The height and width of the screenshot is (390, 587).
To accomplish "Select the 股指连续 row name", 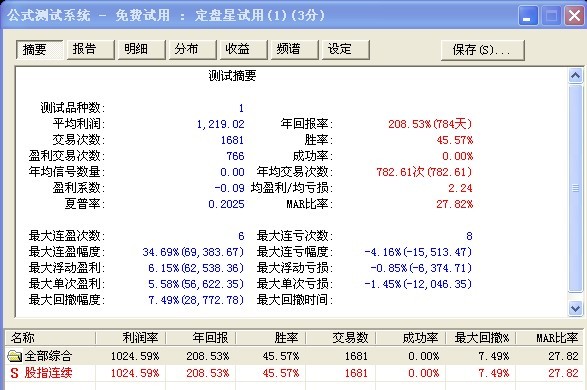I will 48,373.
